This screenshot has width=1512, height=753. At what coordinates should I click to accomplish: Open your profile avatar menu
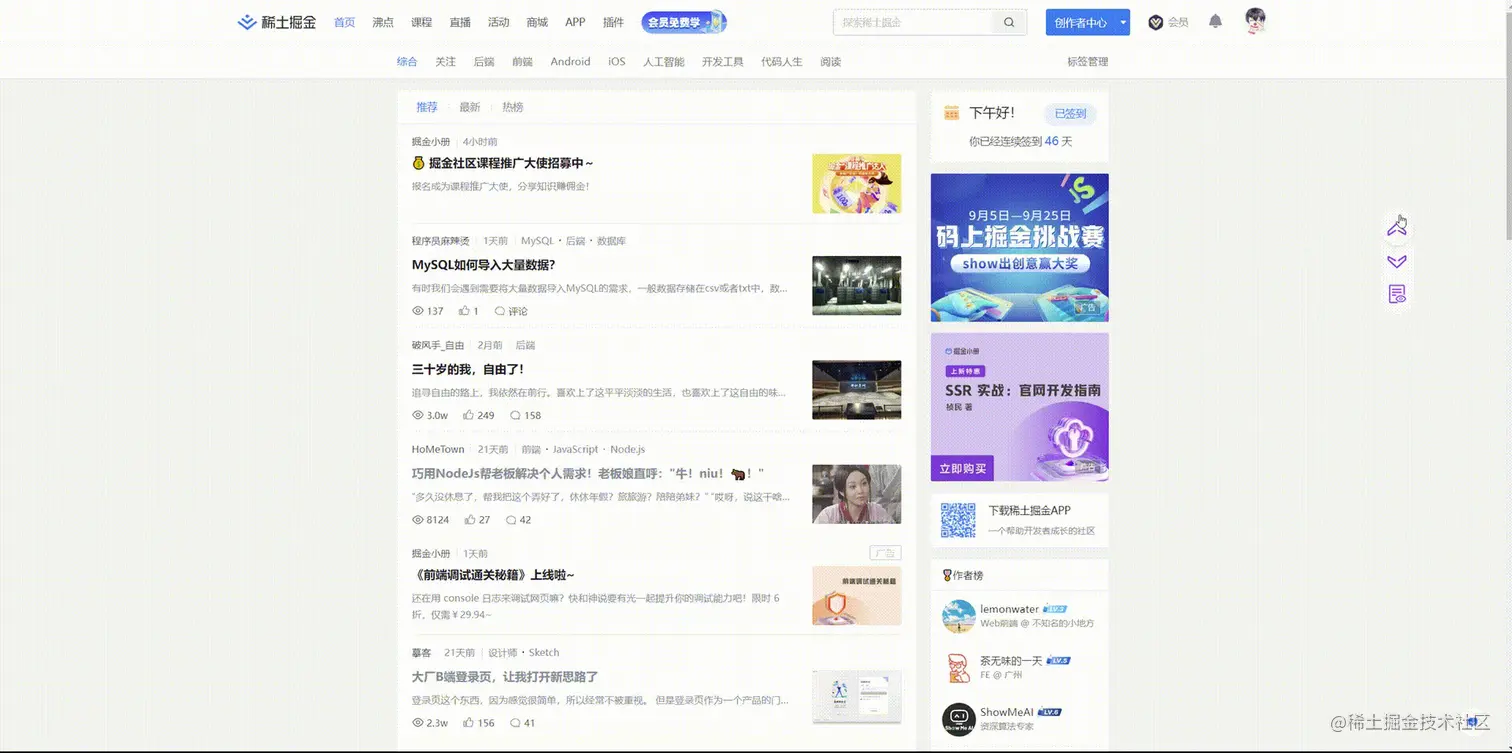(1255, 20)
